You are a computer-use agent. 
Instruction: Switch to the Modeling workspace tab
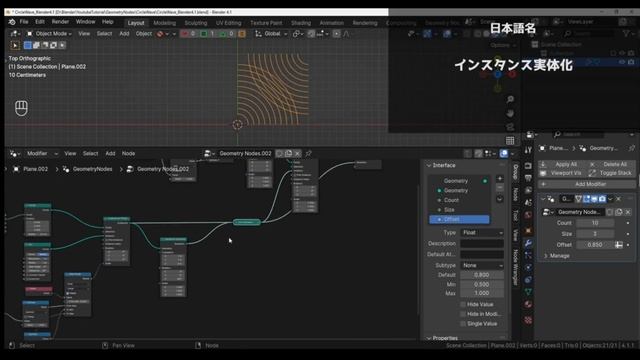click(164, 23)
